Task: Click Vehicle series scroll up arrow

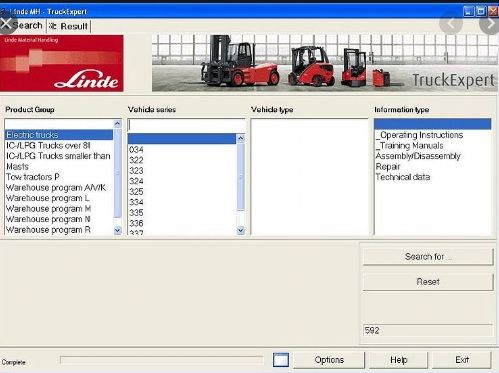Action: 240,138
